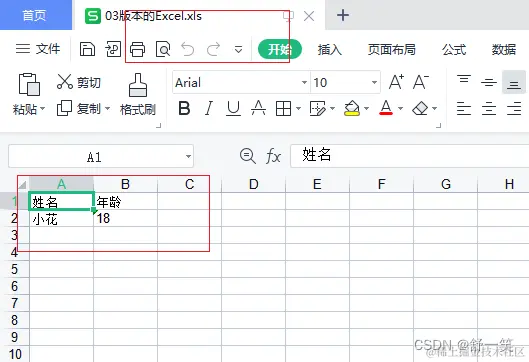Go to the 首页 home tab
529x362 pixels.
coord(35,15)
